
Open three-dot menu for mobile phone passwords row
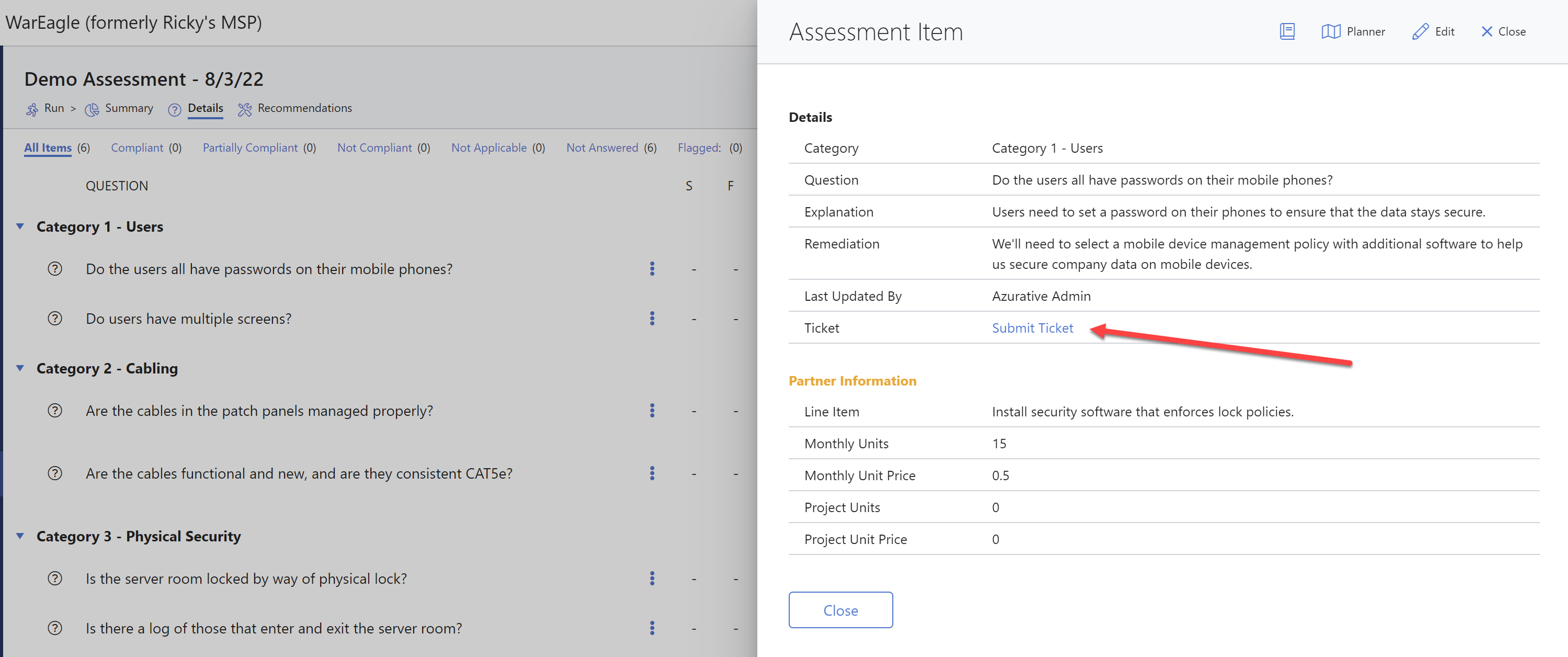[652, 268]
